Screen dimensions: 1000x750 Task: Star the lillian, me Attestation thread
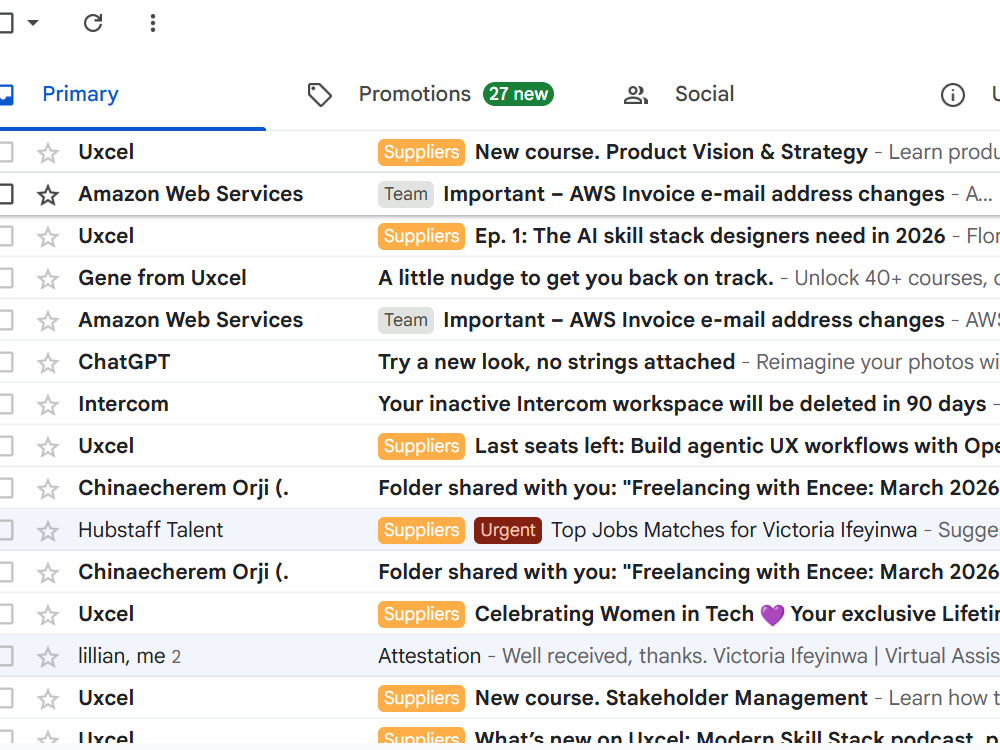[48, 657]
